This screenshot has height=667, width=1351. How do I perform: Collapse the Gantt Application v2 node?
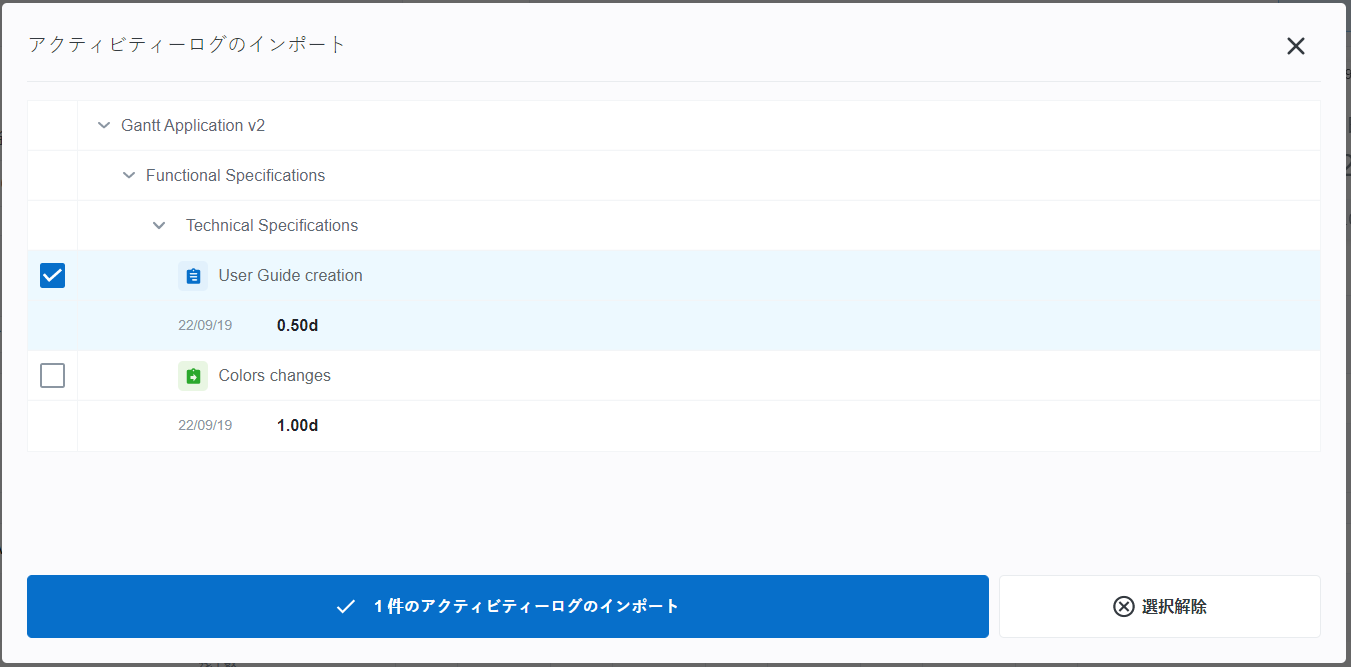(x=103, y=126)
